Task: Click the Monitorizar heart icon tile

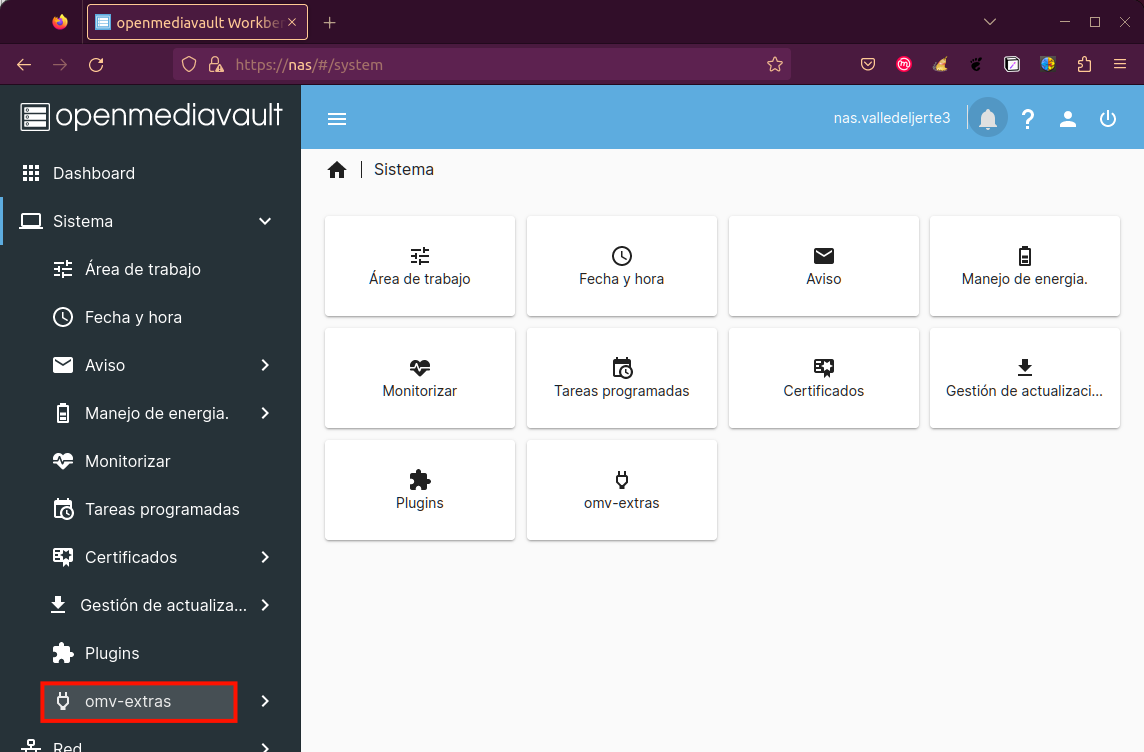Action: [419, 378]
